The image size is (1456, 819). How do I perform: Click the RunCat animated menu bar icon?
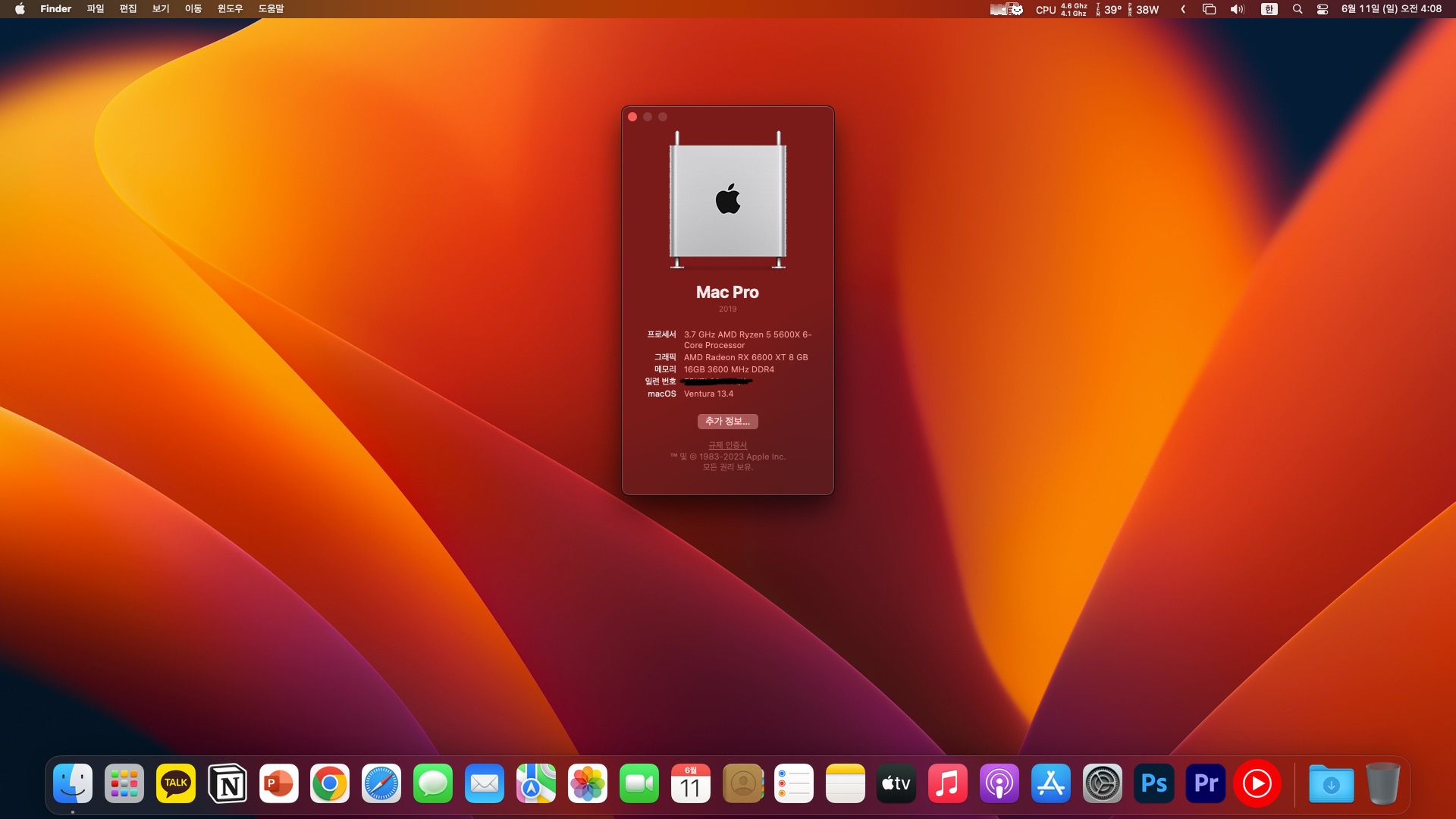click(1006, 9)
